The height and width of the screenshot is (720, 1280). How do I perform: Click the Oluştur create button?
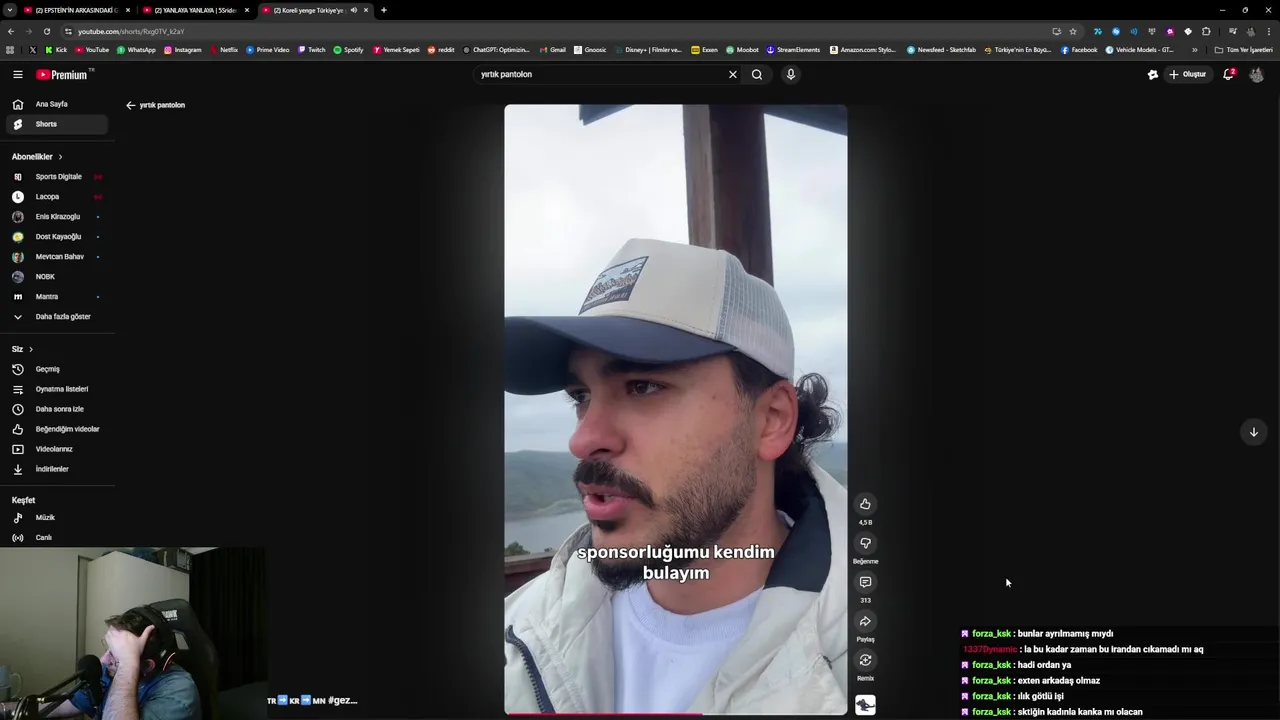[1188, 74]
